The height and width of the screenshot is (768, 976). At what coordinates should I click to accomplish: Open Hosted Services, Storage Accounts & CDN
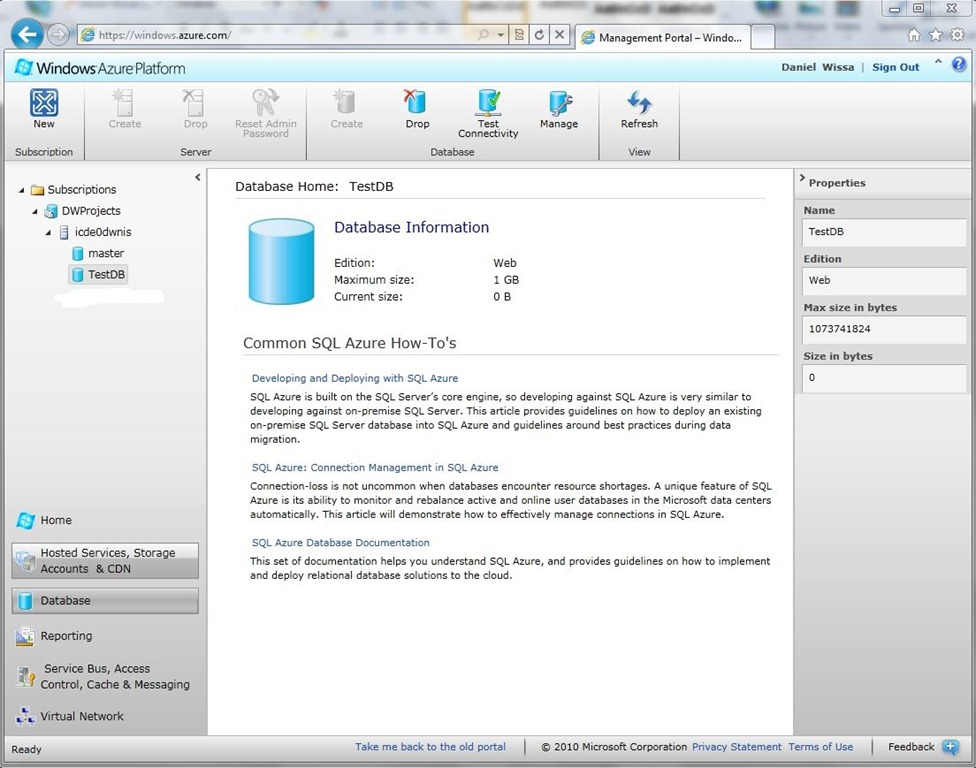click(105, 561)
